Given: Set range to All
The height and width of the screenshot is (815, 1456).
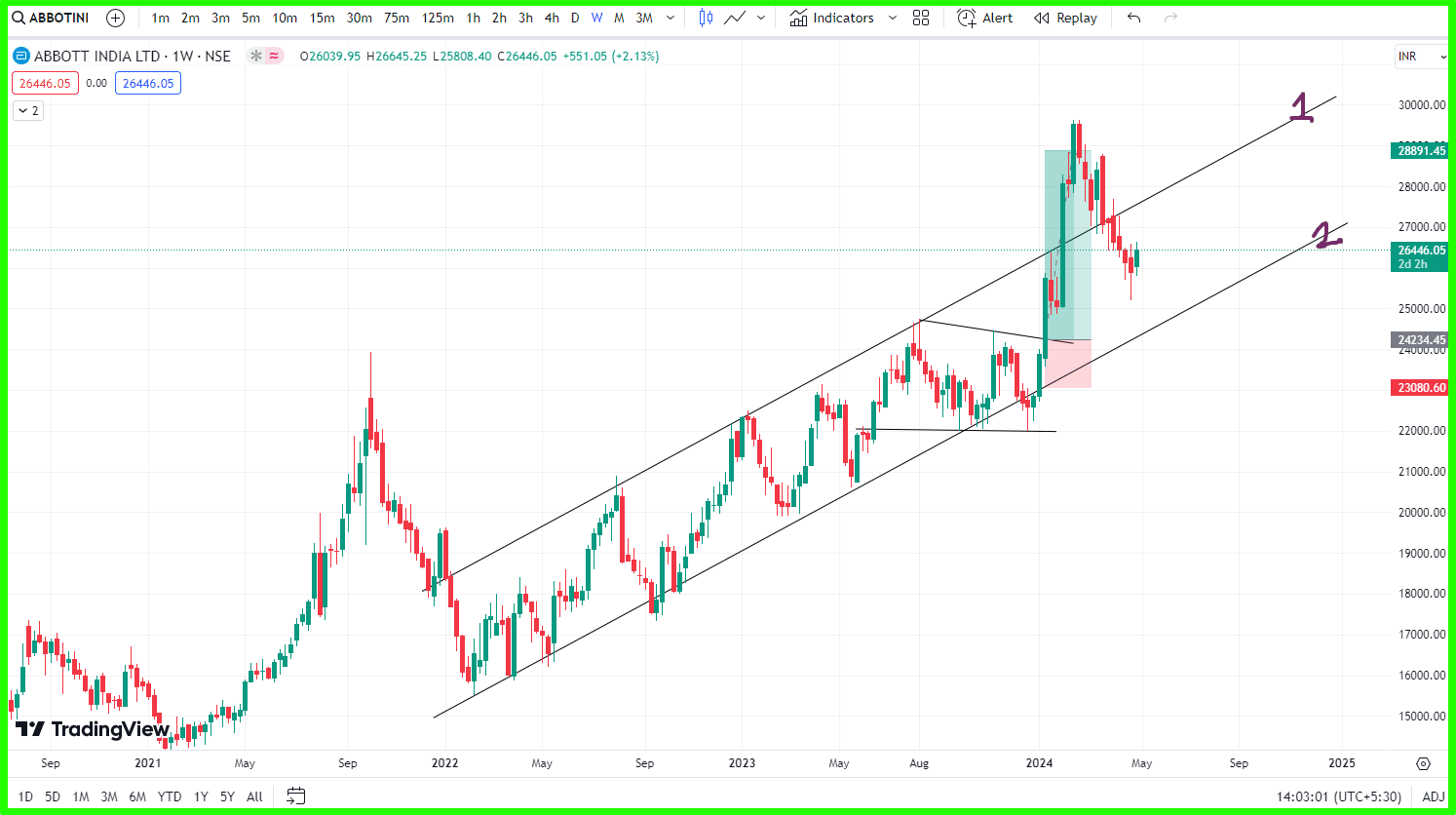Looking at the screenshot, I should click(x=254, y=796).
